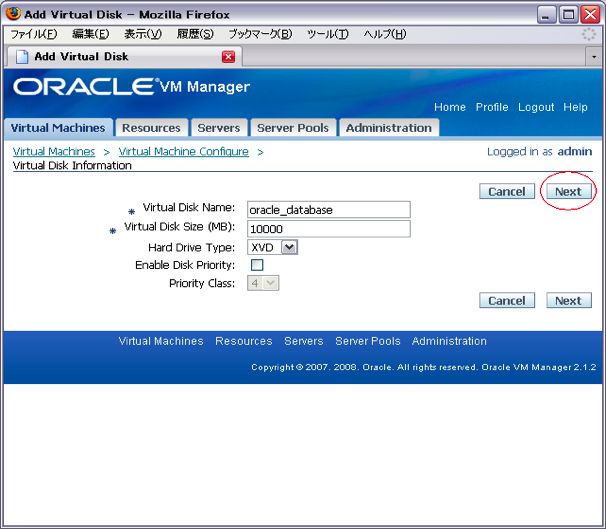Screen dimensions: 606x529
Task: Open the tab list dropdown arrow
Action: (594, 57)
